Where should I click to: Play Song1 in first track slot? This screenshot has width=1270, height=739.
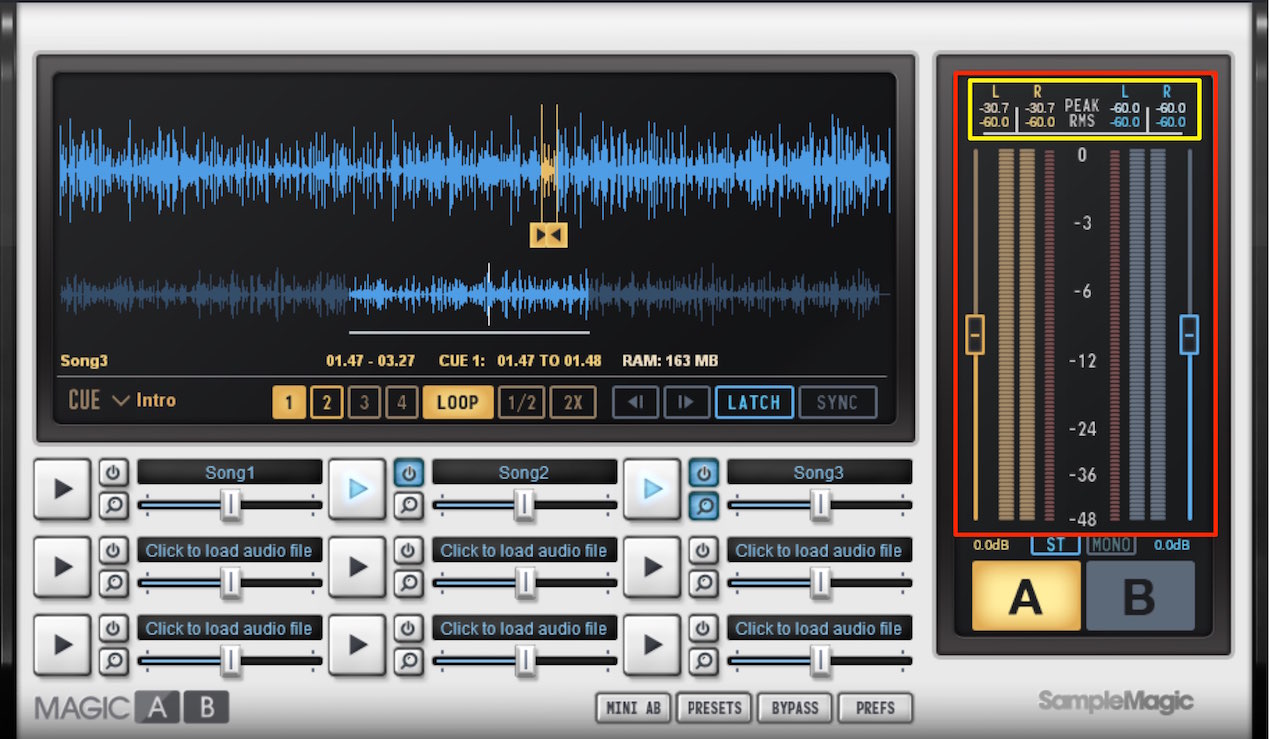[62, 488]
